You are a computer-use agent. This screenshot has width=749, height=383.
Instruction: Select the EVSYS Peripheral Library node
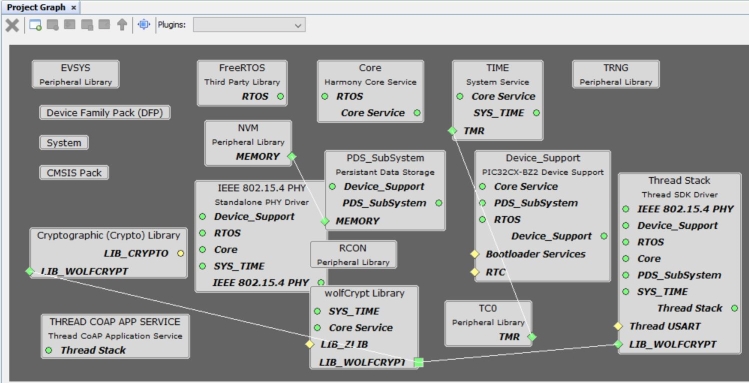click(x=75, y=74)
